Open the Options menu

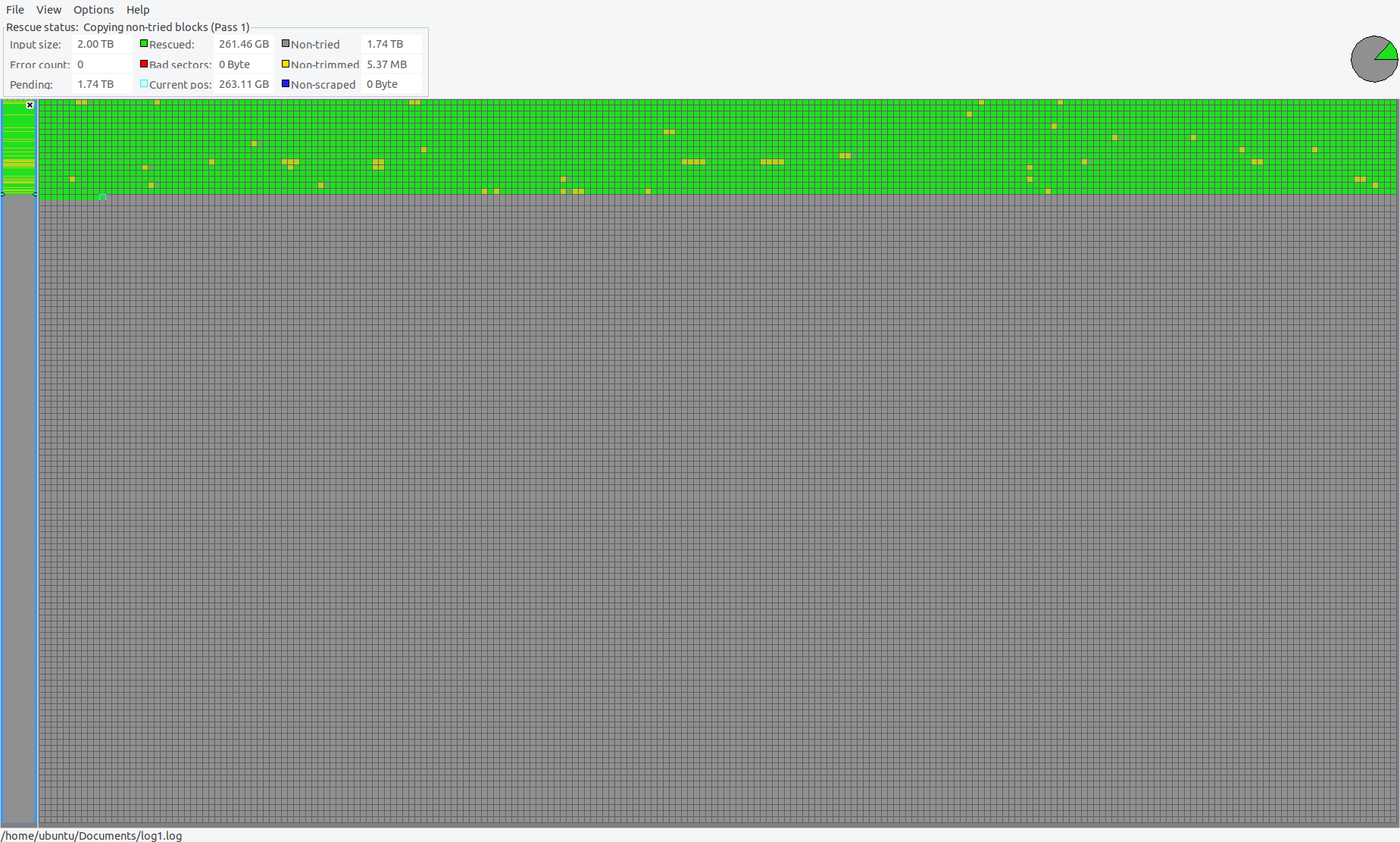93,9
